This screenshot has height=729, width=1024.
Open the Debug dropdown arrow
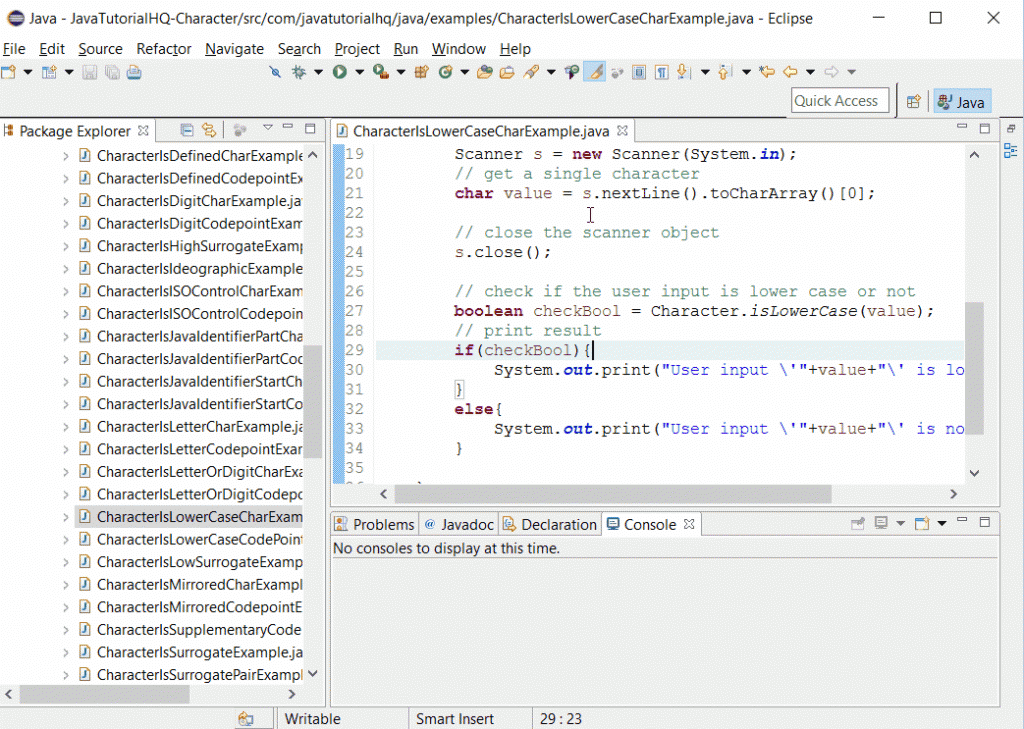click(318, 72)
